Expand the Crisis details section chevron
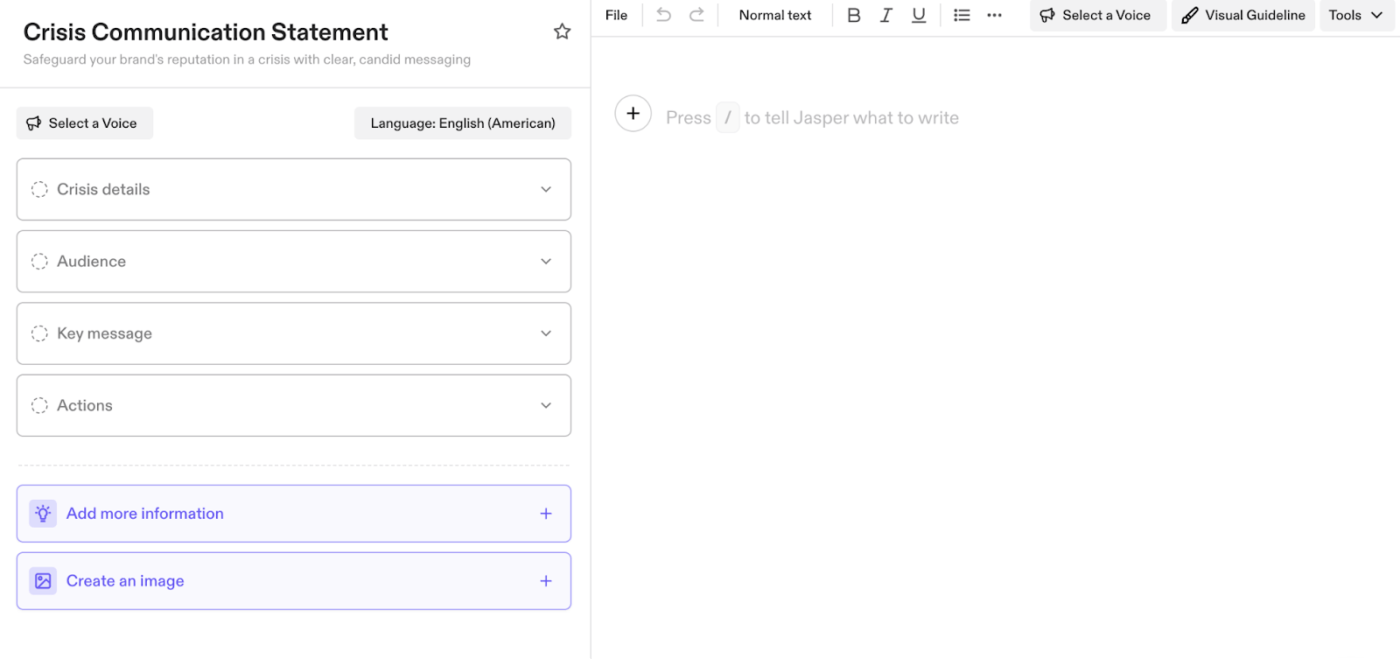The width and height of the screenshot is (1400, 659). click(546, 189)
